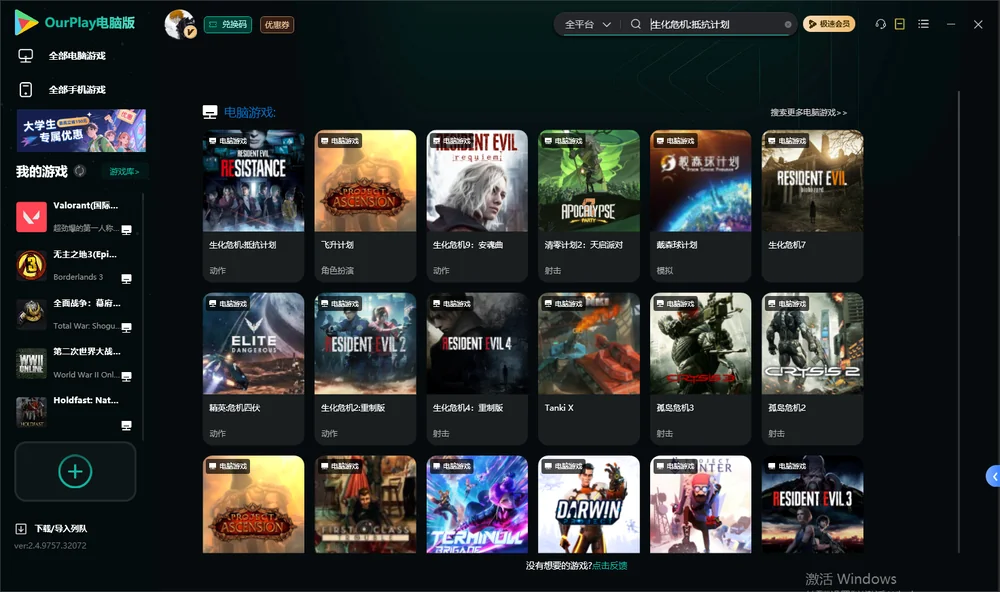Open customer support headset icon

coord(880,24)
